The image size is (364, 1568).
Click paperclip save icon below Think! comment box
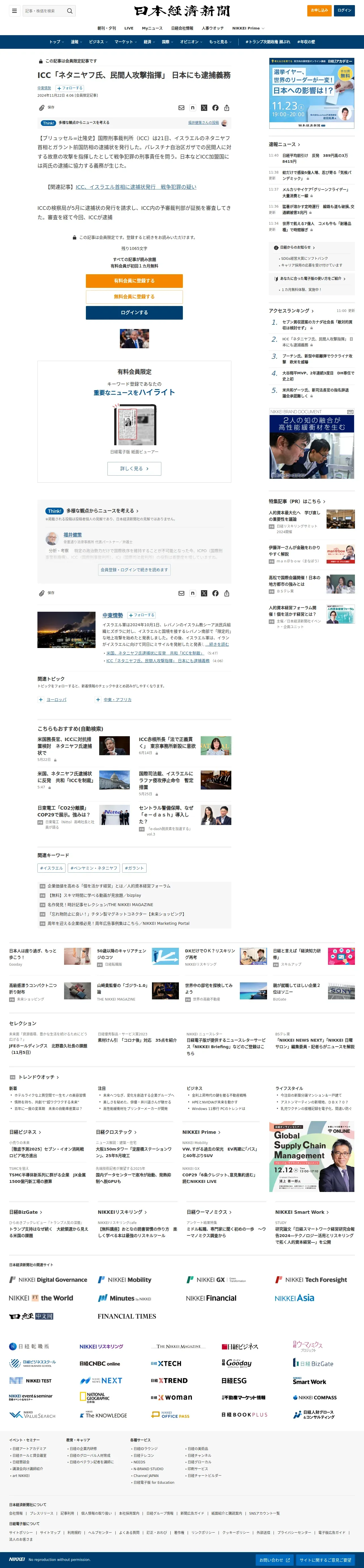(x=42, y=593)
